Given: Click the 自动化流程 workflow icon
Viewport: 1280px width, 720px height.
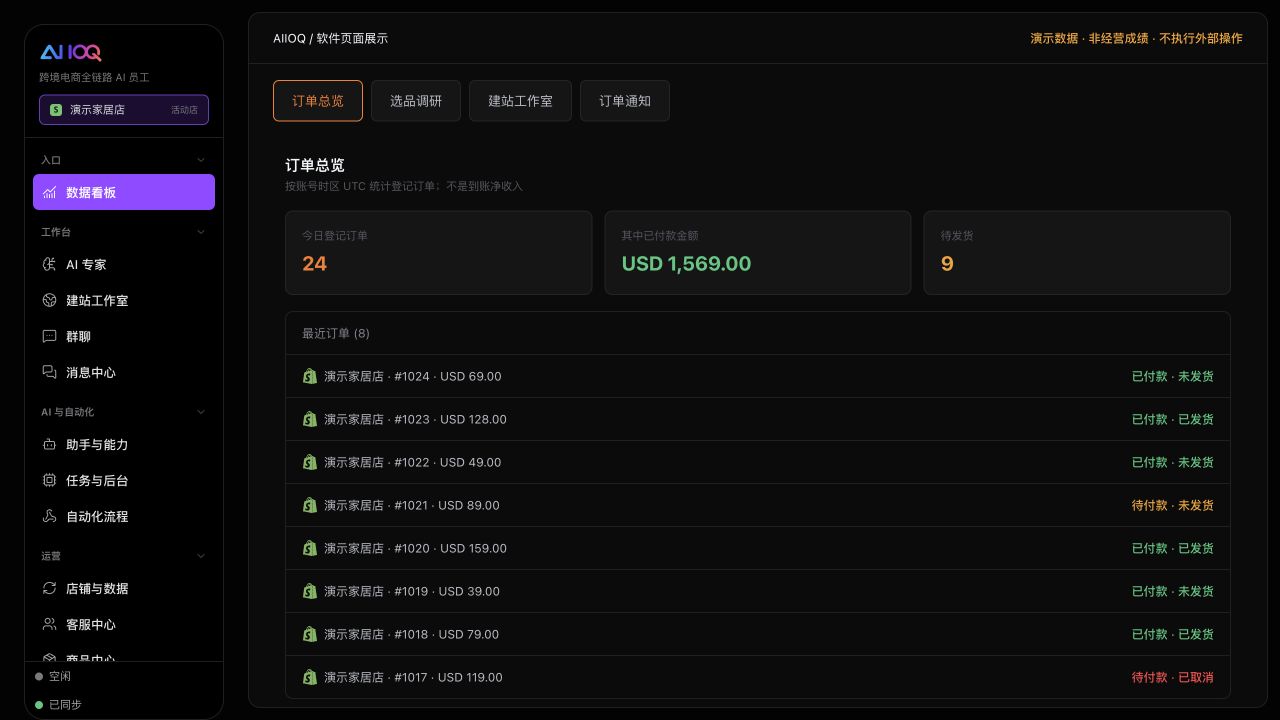Looking at the screenshot, I should (49, 517).
